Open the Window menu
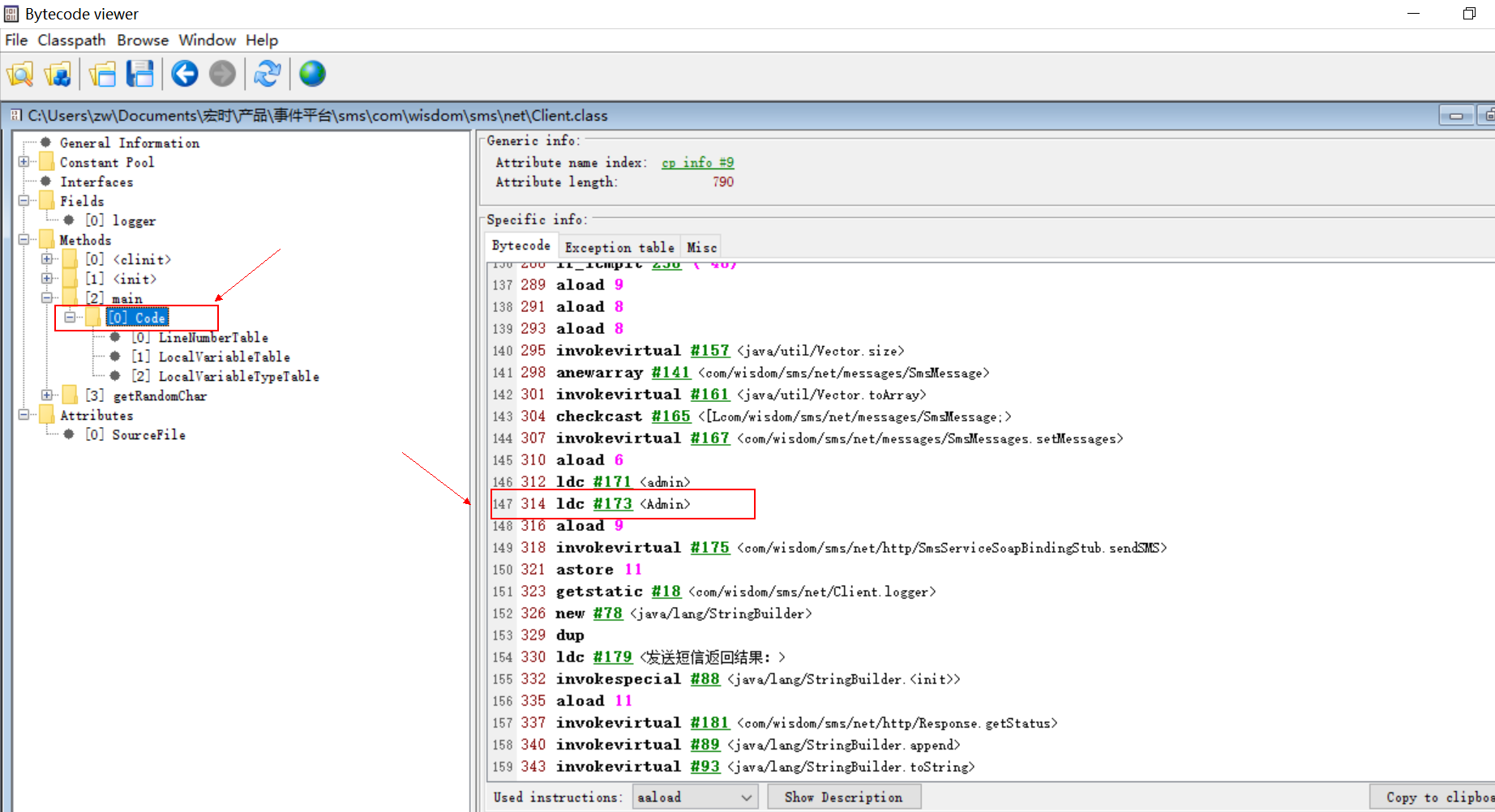The image size is (1495, 812). tap(207, 40)
